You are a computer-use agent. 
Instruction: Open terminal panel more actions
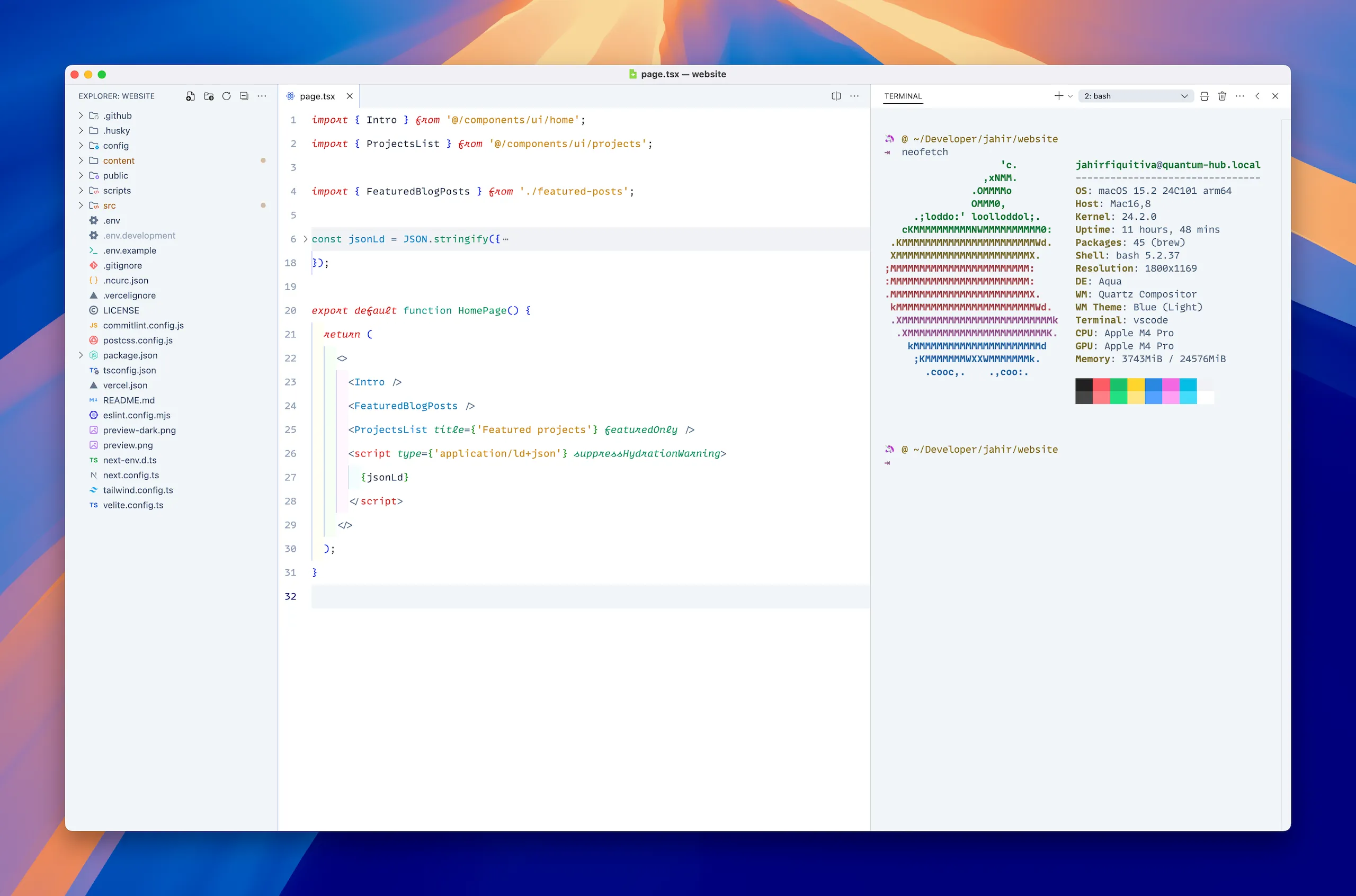pos(1239,96)
